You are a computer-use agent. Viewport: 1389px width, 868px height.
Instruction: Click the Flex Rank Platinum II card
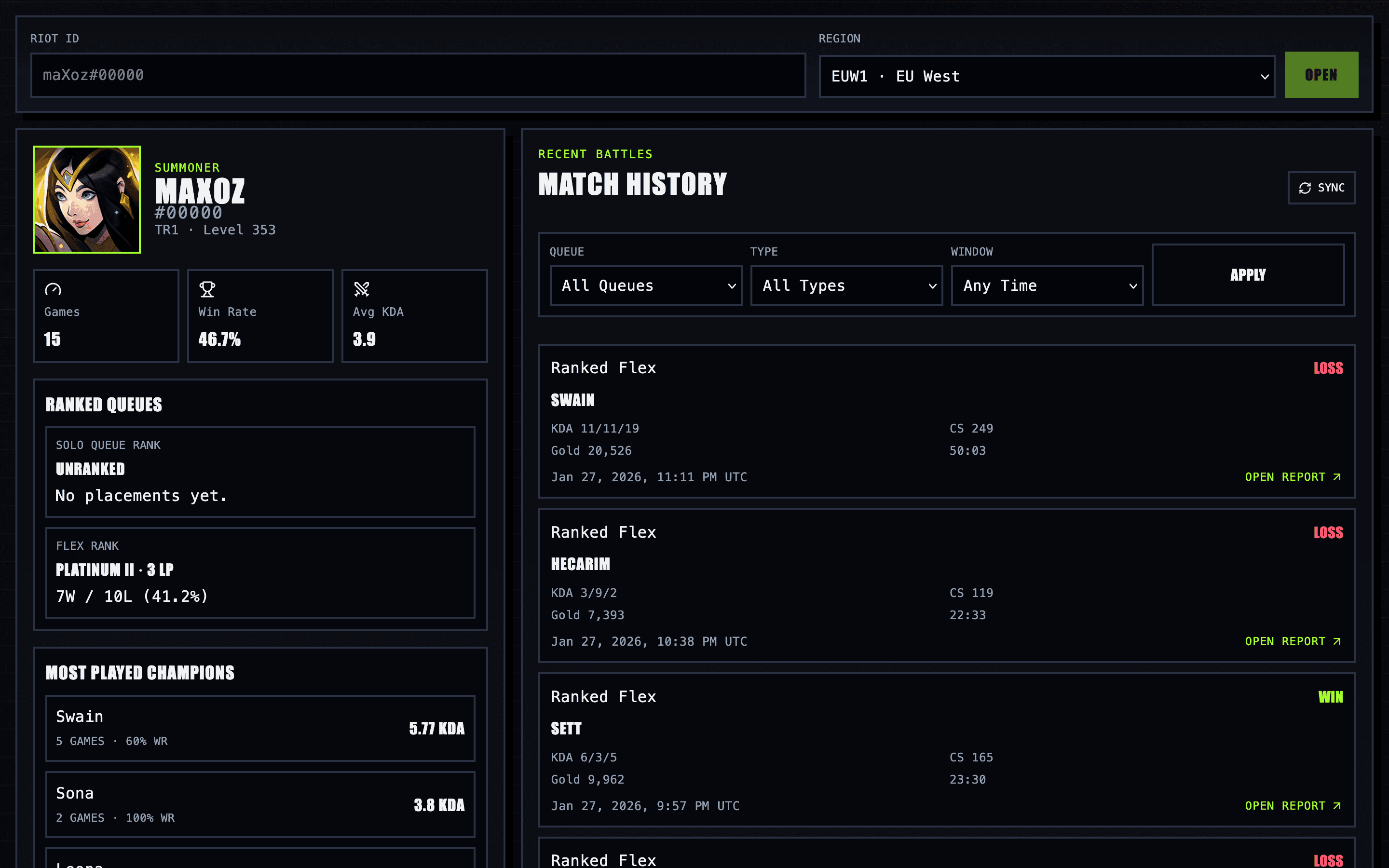click(260, 572)
